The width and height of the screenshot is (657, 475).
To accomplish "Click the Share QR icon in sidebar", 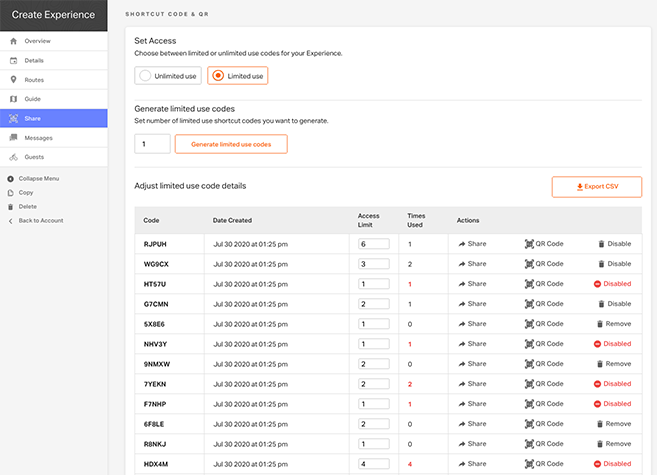I will (x=13, y=119).
